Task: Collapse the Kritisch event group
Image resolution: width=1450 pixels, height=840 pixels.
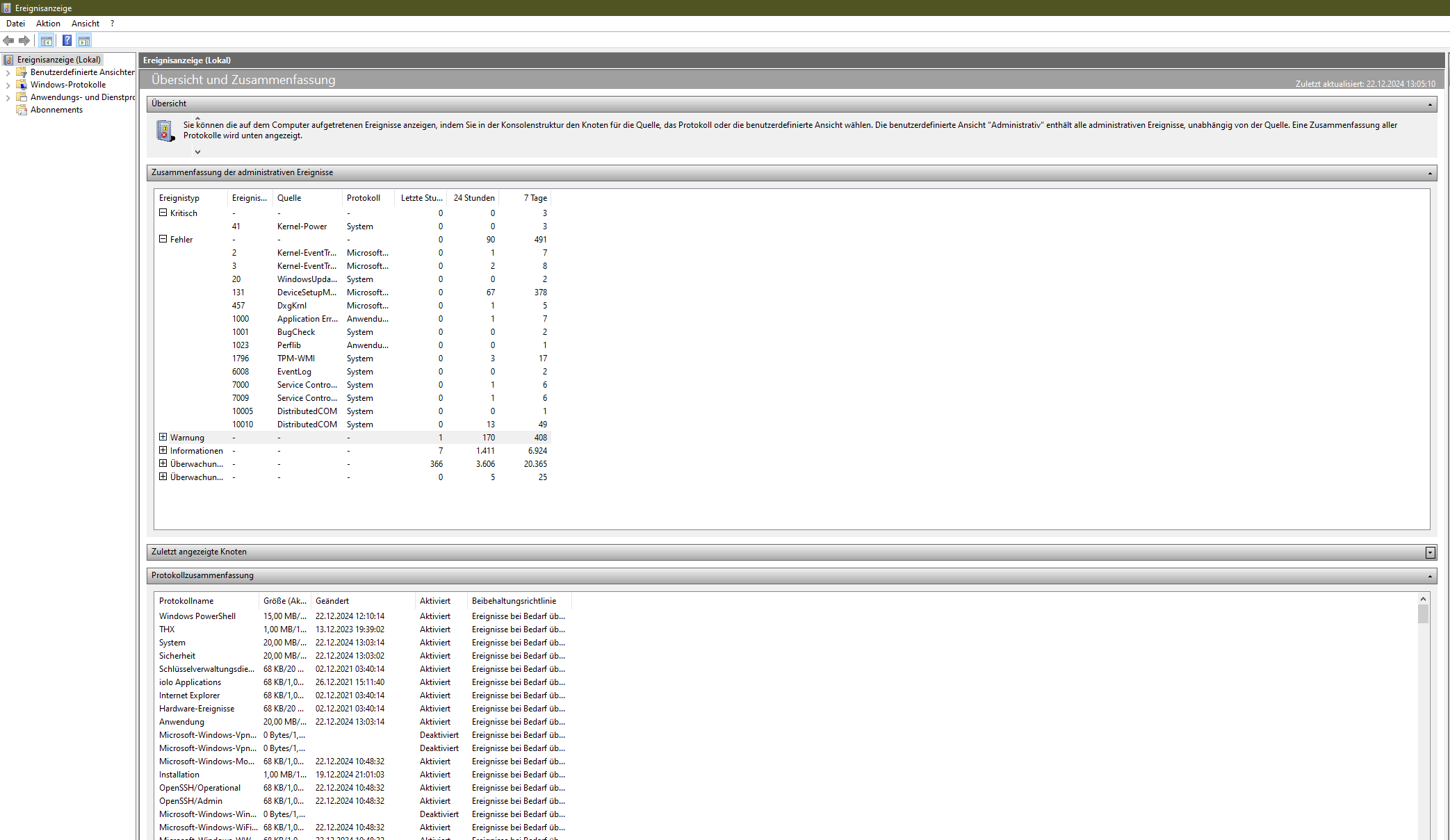Action: (x=163, y=213)
